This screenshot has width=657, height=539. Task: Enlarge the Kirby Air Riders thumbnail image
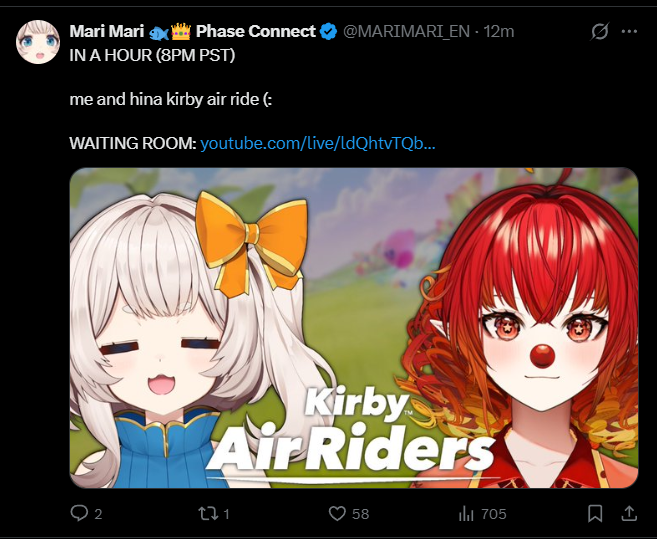[354, 328]
